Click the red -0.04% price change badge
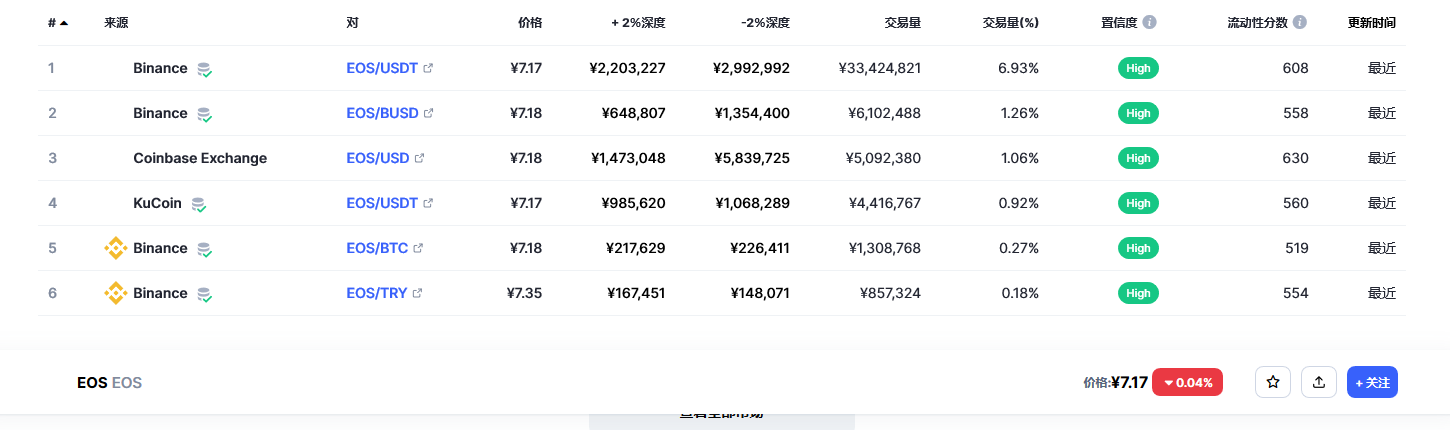The image size is (1450, 430). click(x=1188, y=382)
